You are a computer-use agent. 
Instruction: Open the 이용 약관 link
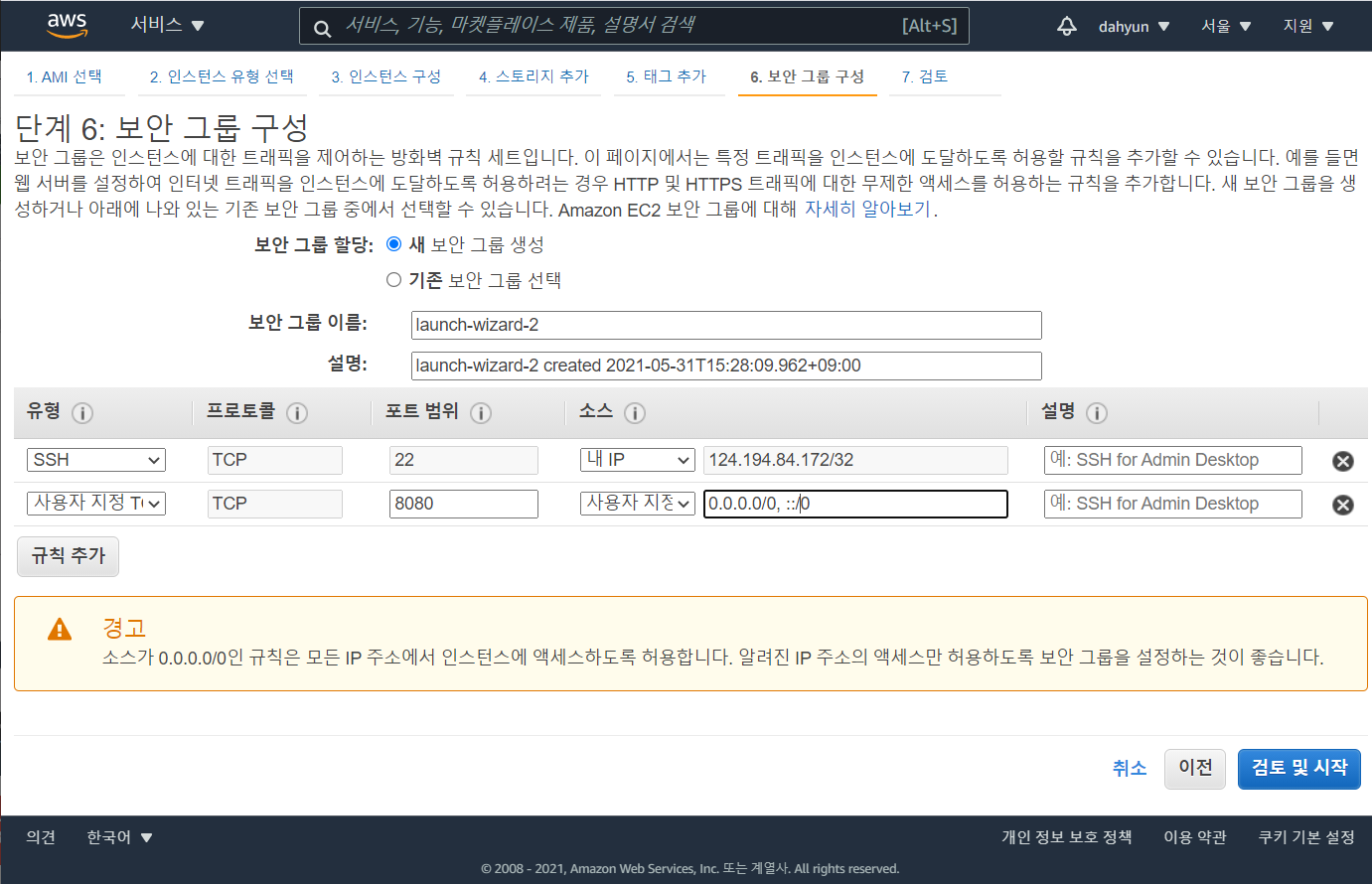tap(1195, 837)
